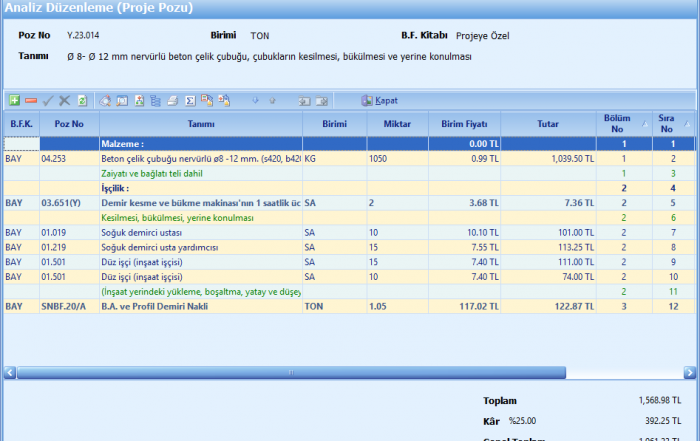
Task: Click the sigma sum icon in toolbar
Action: pyautogui.click(x=189, y=101)
